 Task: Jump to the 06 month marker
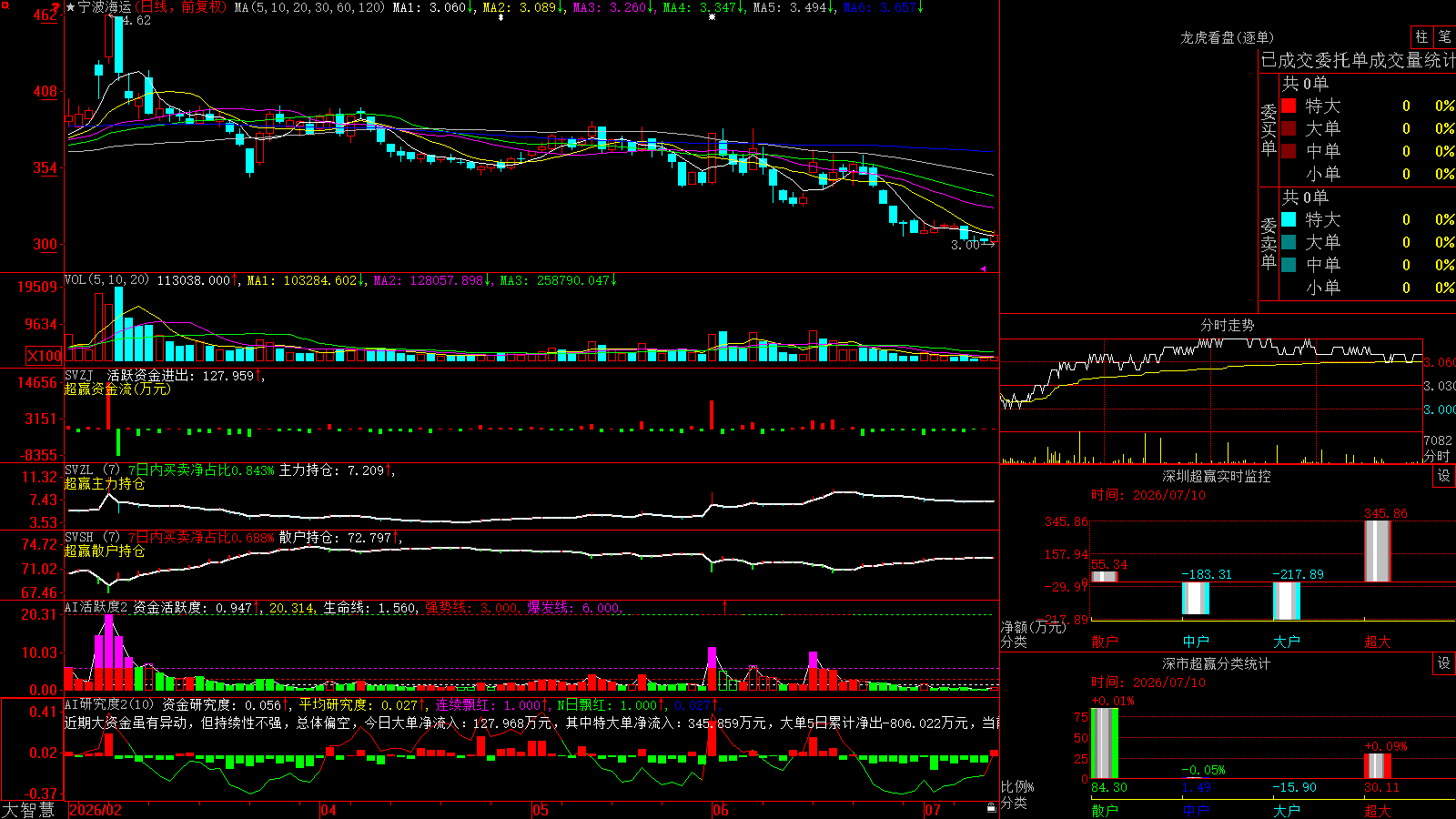(721, 810)
